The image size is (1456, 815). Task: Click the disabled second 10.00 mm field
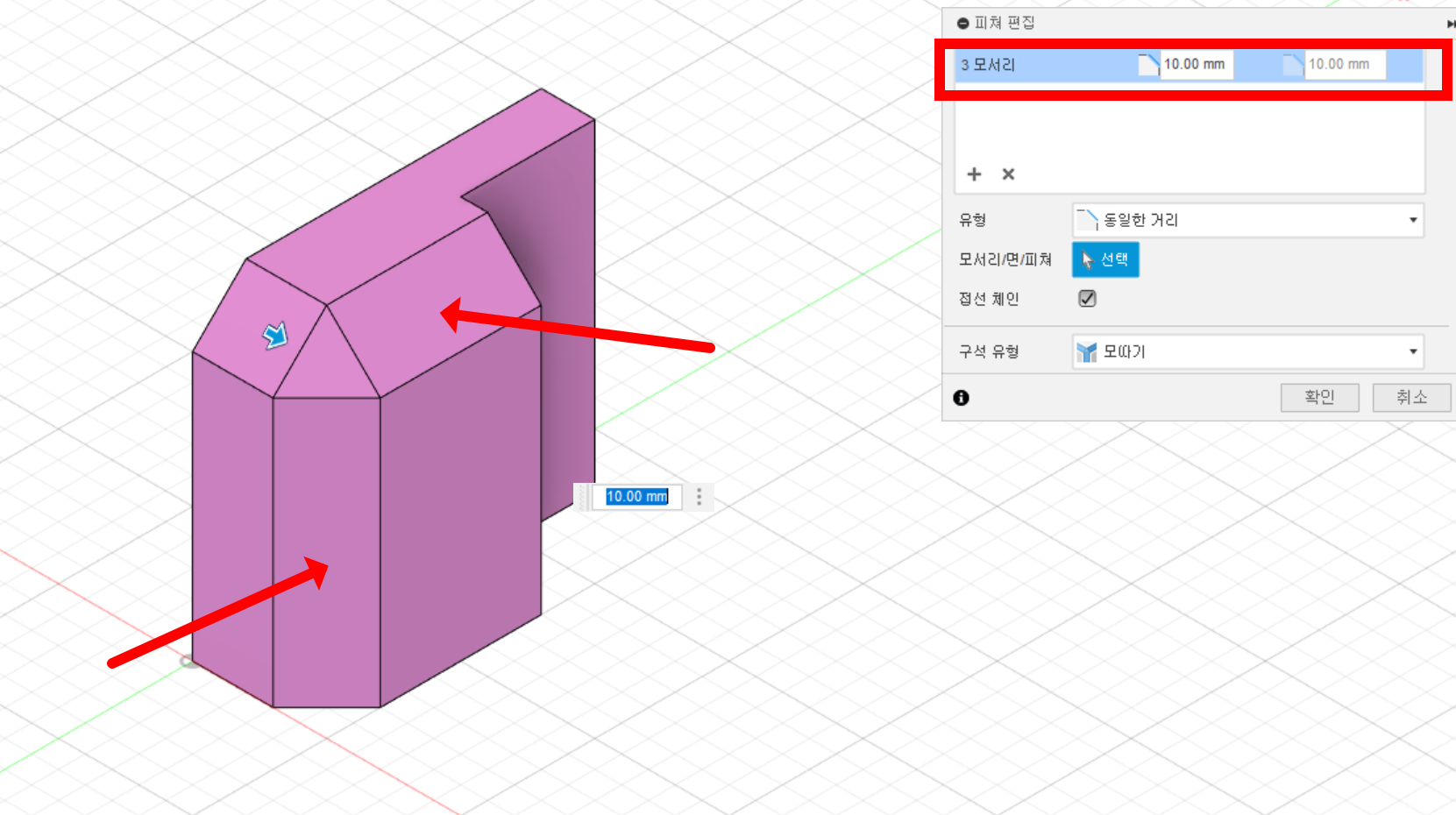tap(1345, 64)
